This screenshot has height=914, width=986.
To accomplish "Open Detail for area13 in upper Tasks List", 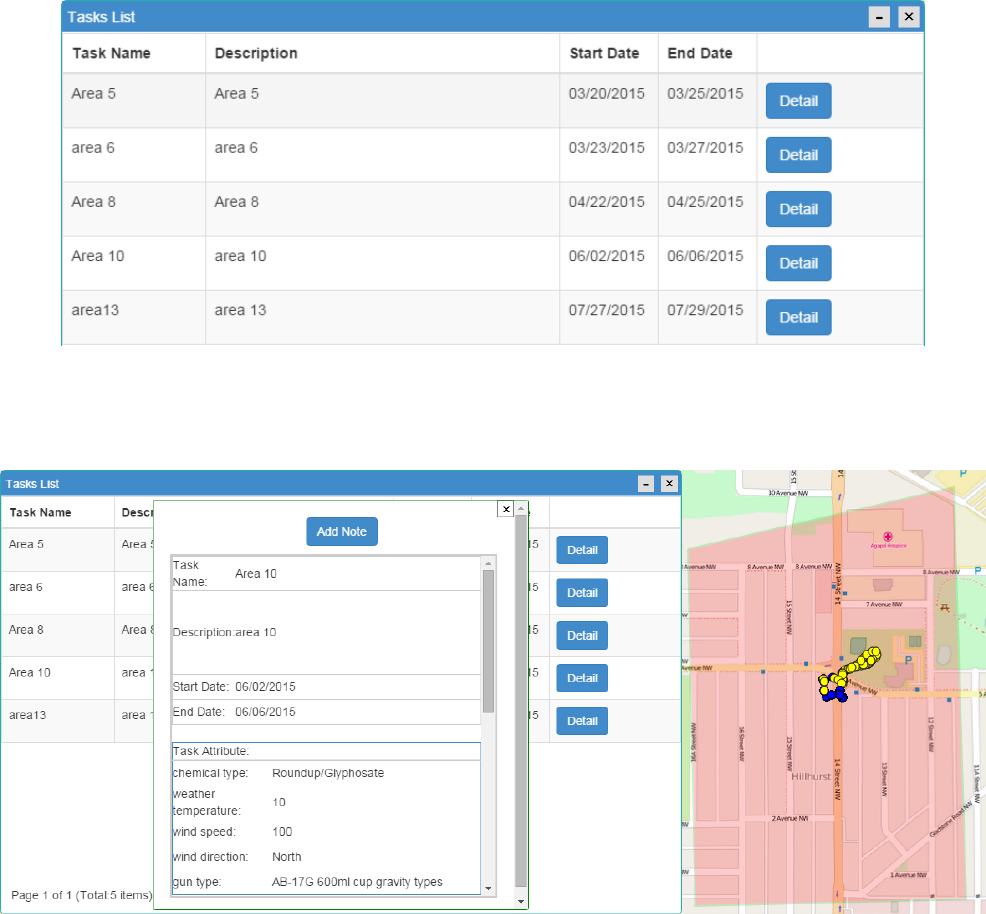I will tap(798, 317).
